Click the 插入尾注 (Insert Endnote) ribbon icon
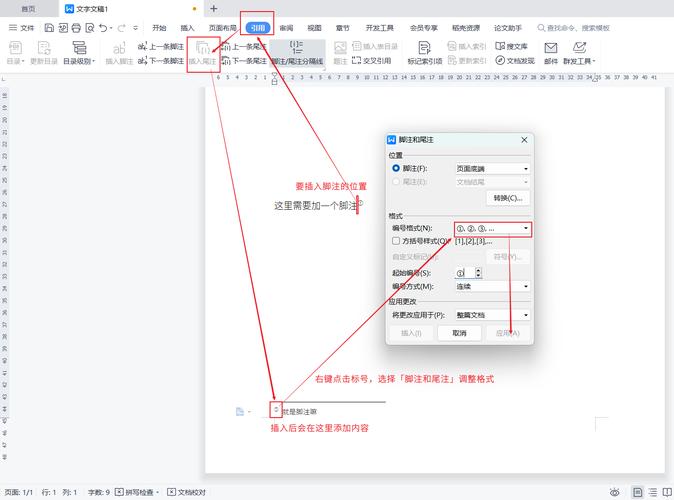The height and width of the screenshot is (500, 674). 203,52
